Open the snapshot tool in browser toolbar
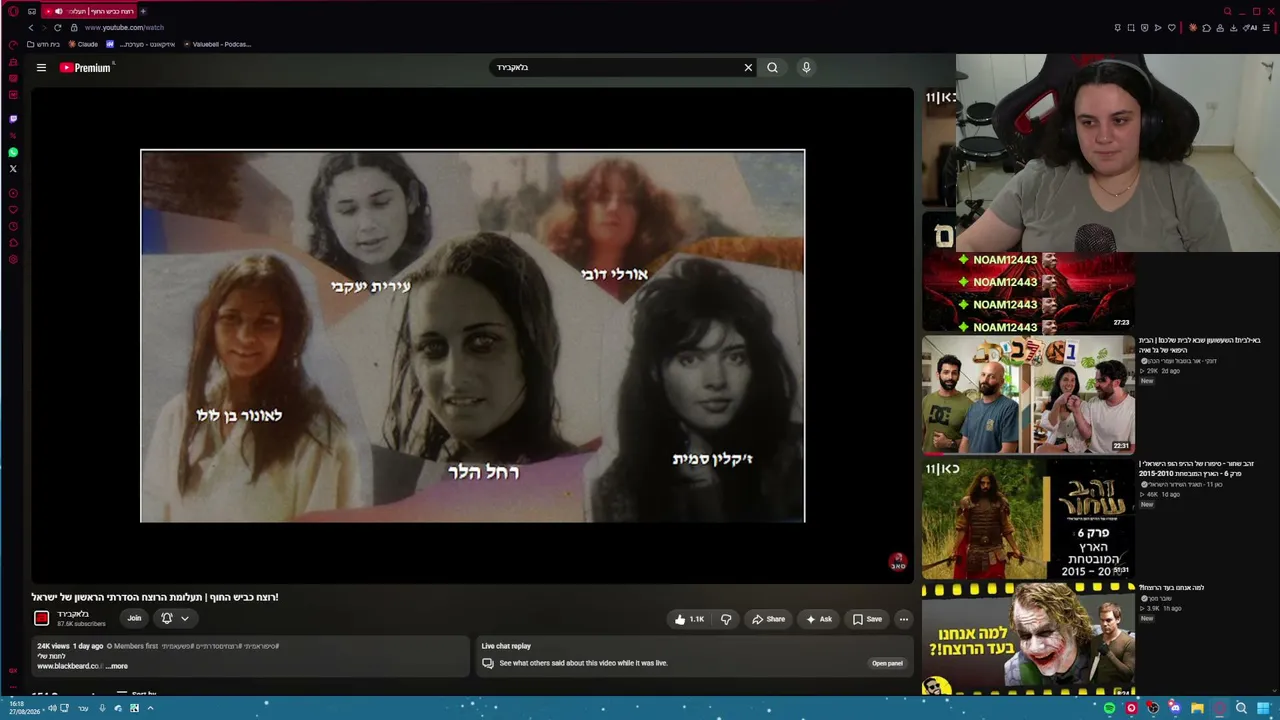Viewport: 1280px width, 720px height. pyautogui.click(x=1131, y=28)
